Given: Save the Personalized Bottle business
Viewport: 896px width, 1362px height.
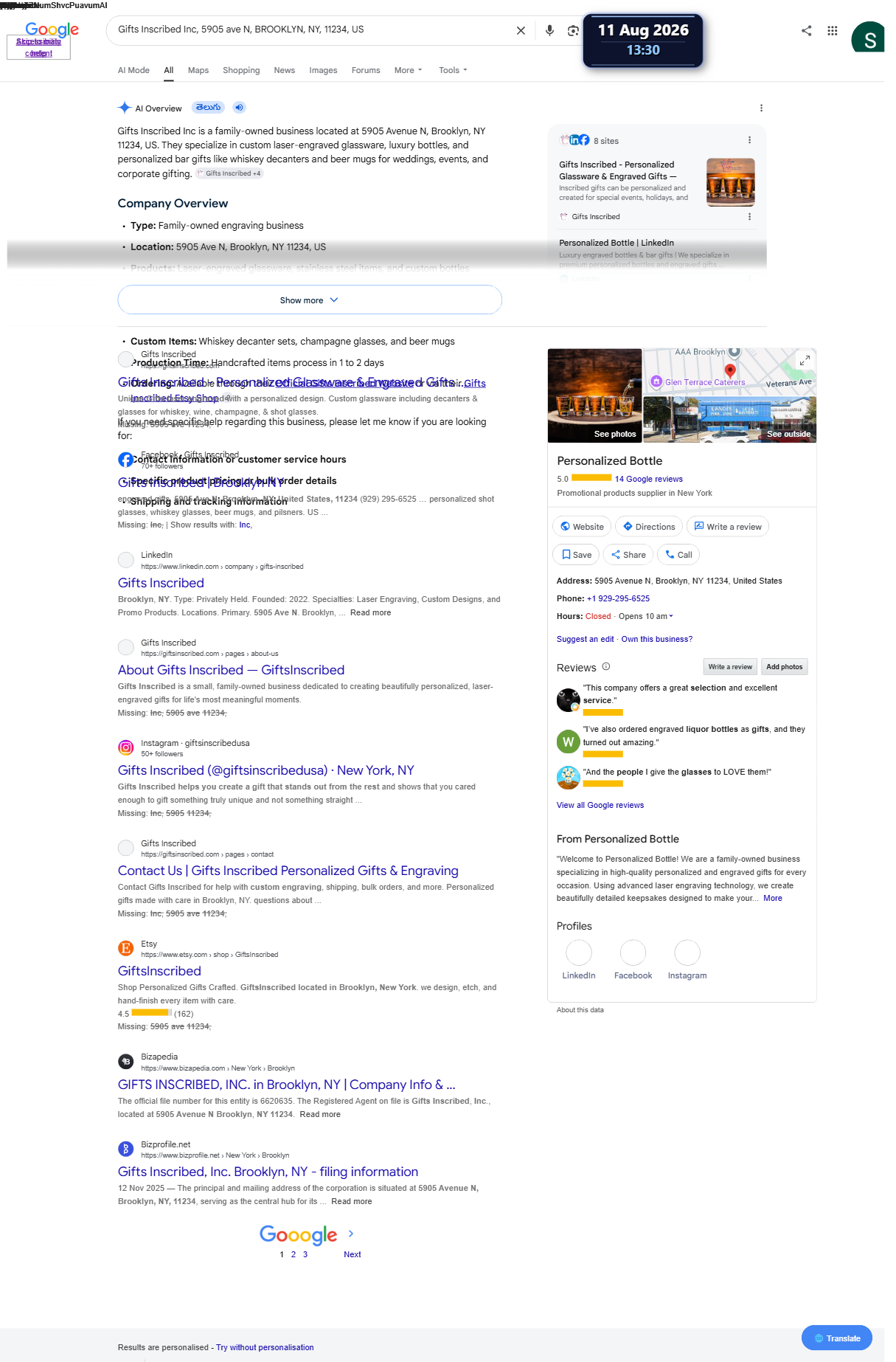Looking at the screenshot, I should coord(576,554).
